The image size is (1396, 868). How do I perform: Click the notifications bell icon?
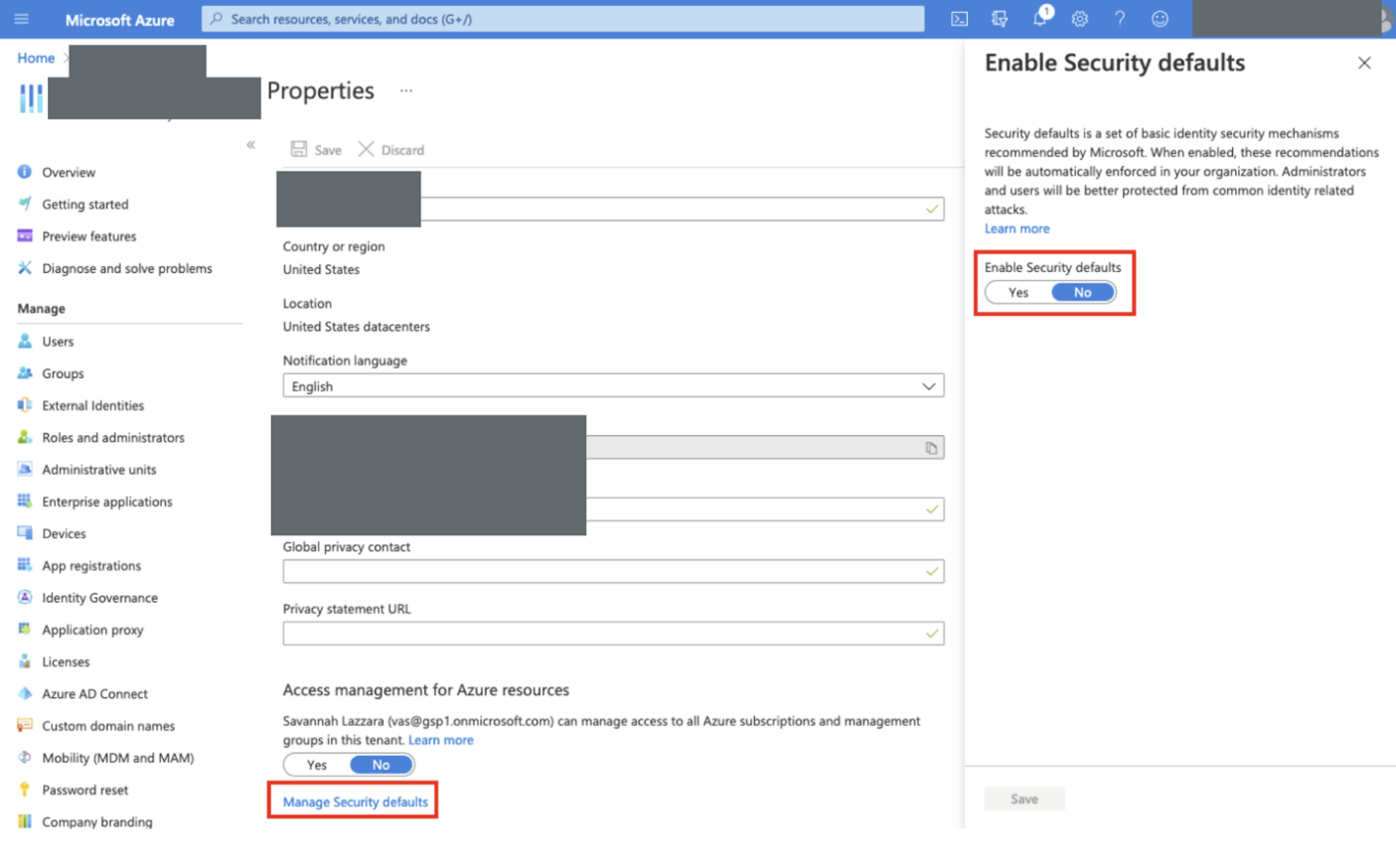[x=1039, y=19]
